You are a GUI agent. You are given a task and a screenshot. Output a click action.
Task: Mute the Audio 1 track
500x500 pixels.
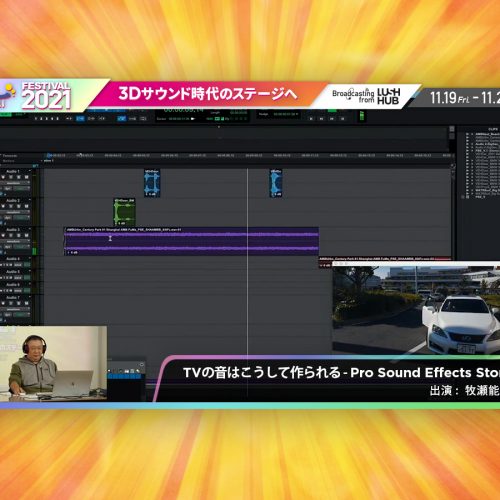(x=26, y=177)
